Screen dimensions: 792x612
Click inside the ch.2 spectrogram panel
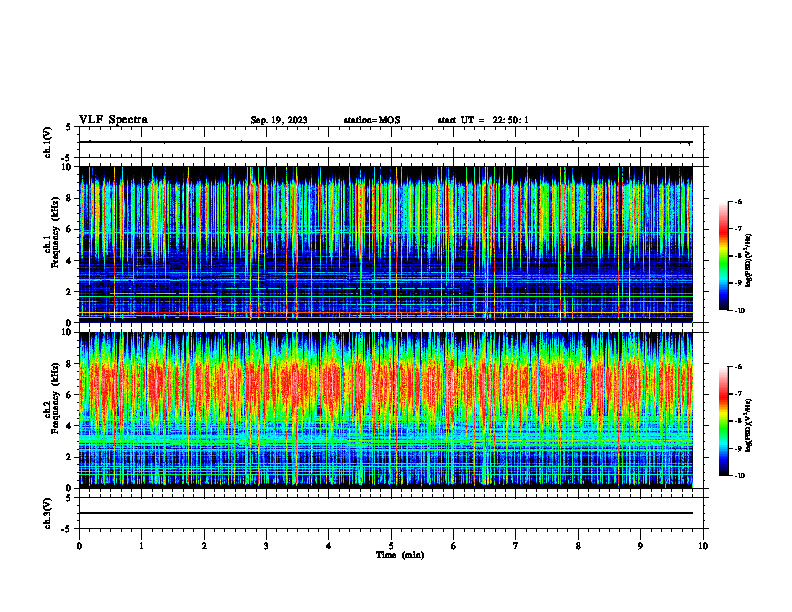[386, 410]
